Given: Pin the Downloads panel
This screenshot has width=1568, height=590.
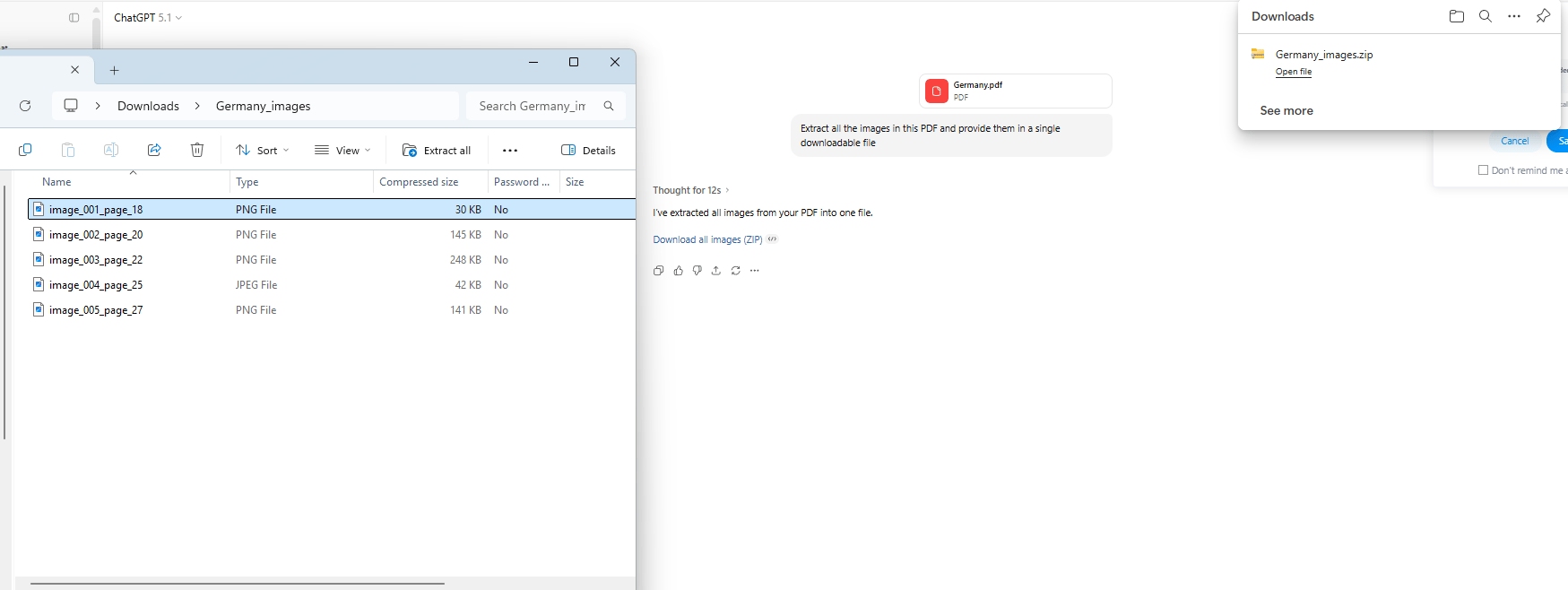Looking at the screenshot, I should coord(1543,16).
